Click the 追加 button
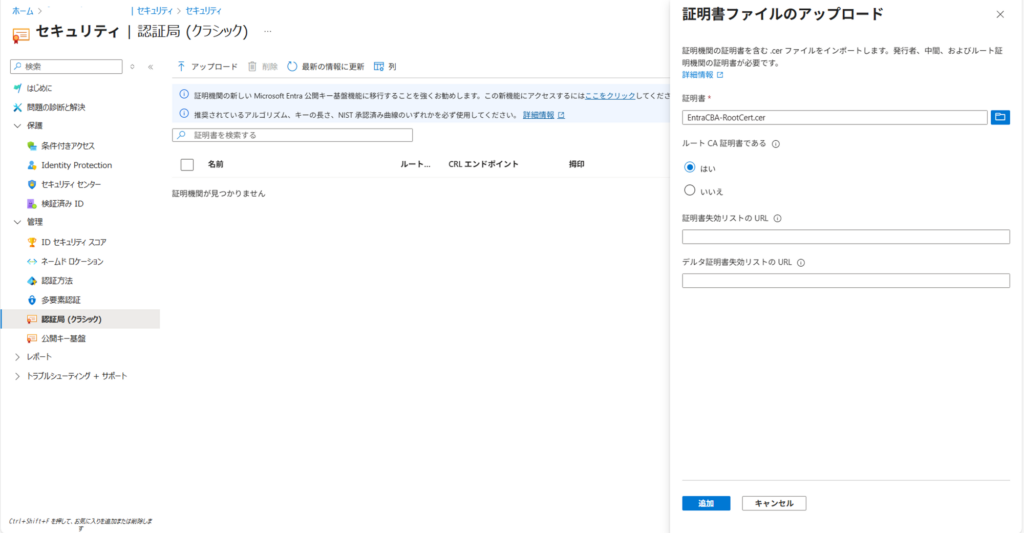The image size is (1024, 533). point(706,503)
